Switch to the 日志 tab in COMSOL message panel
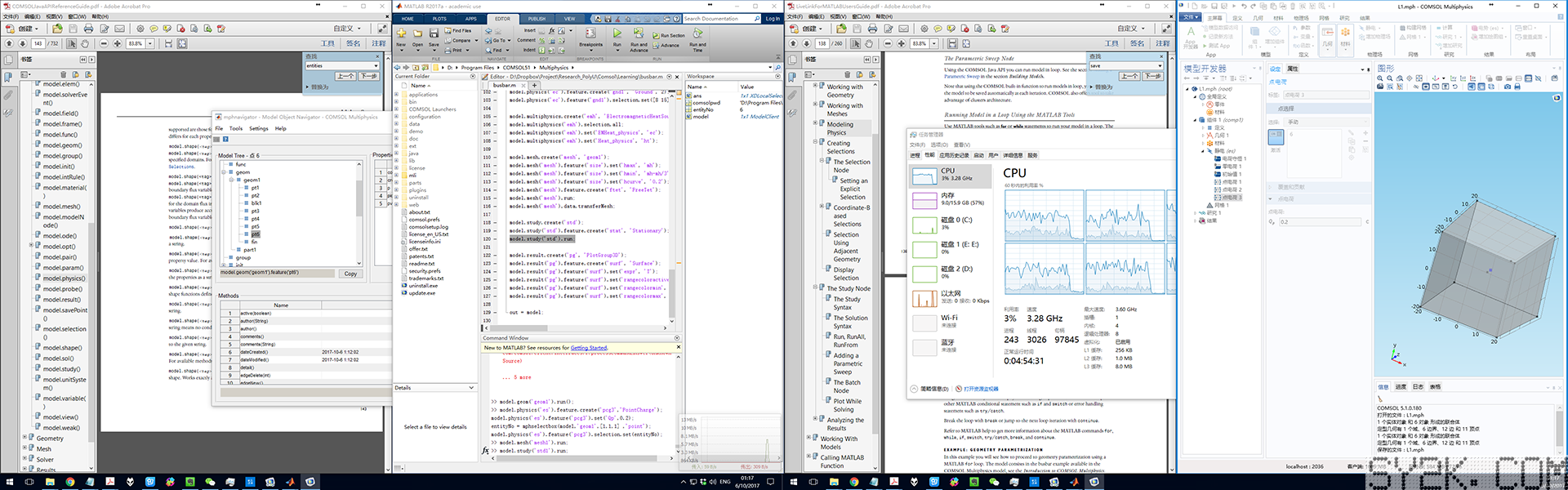This screenshot has height=490, width=1568. [1418, 387]
